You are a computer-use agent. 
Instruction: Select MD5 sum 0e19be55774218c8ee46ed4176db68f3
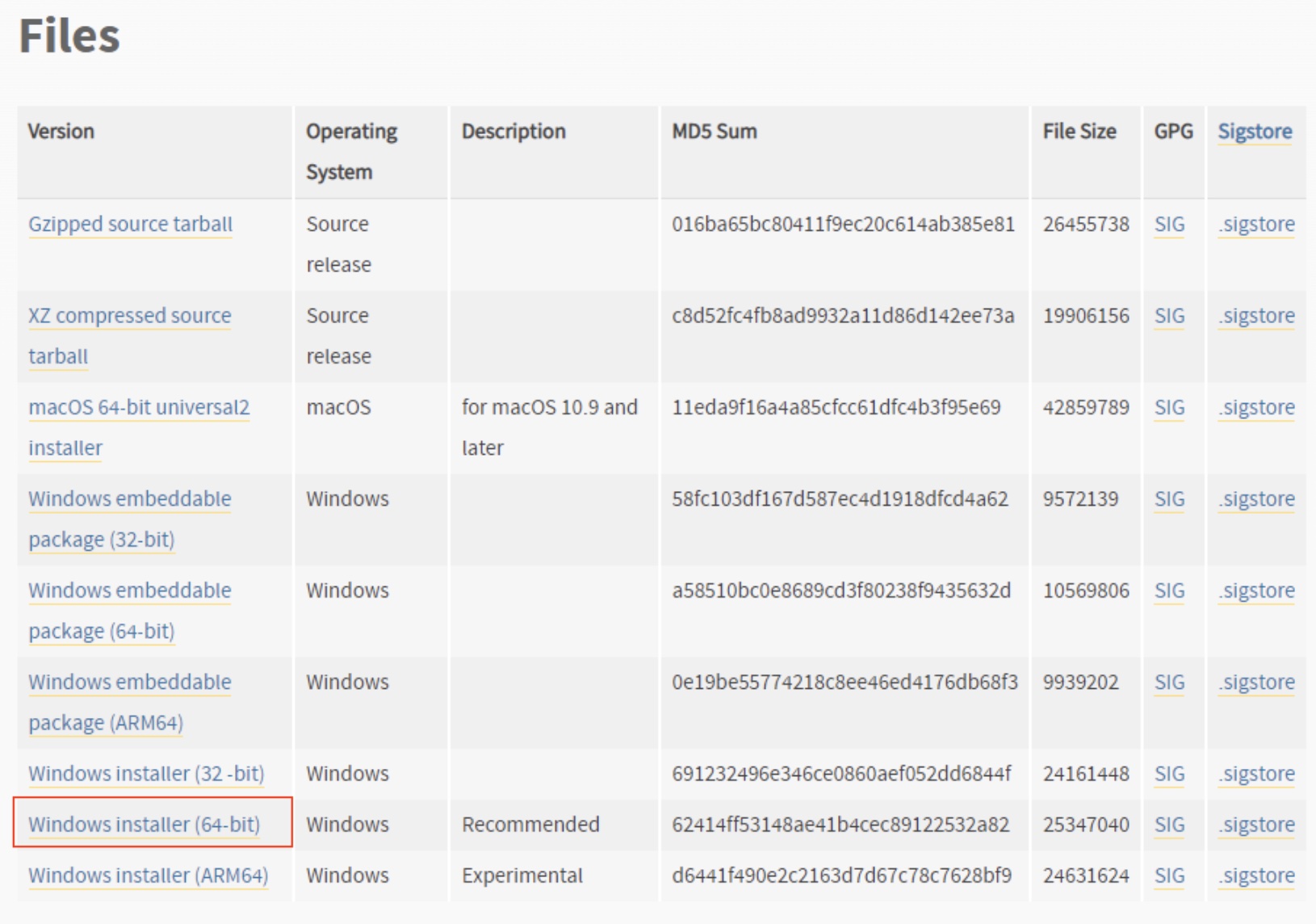click(845, 682)
